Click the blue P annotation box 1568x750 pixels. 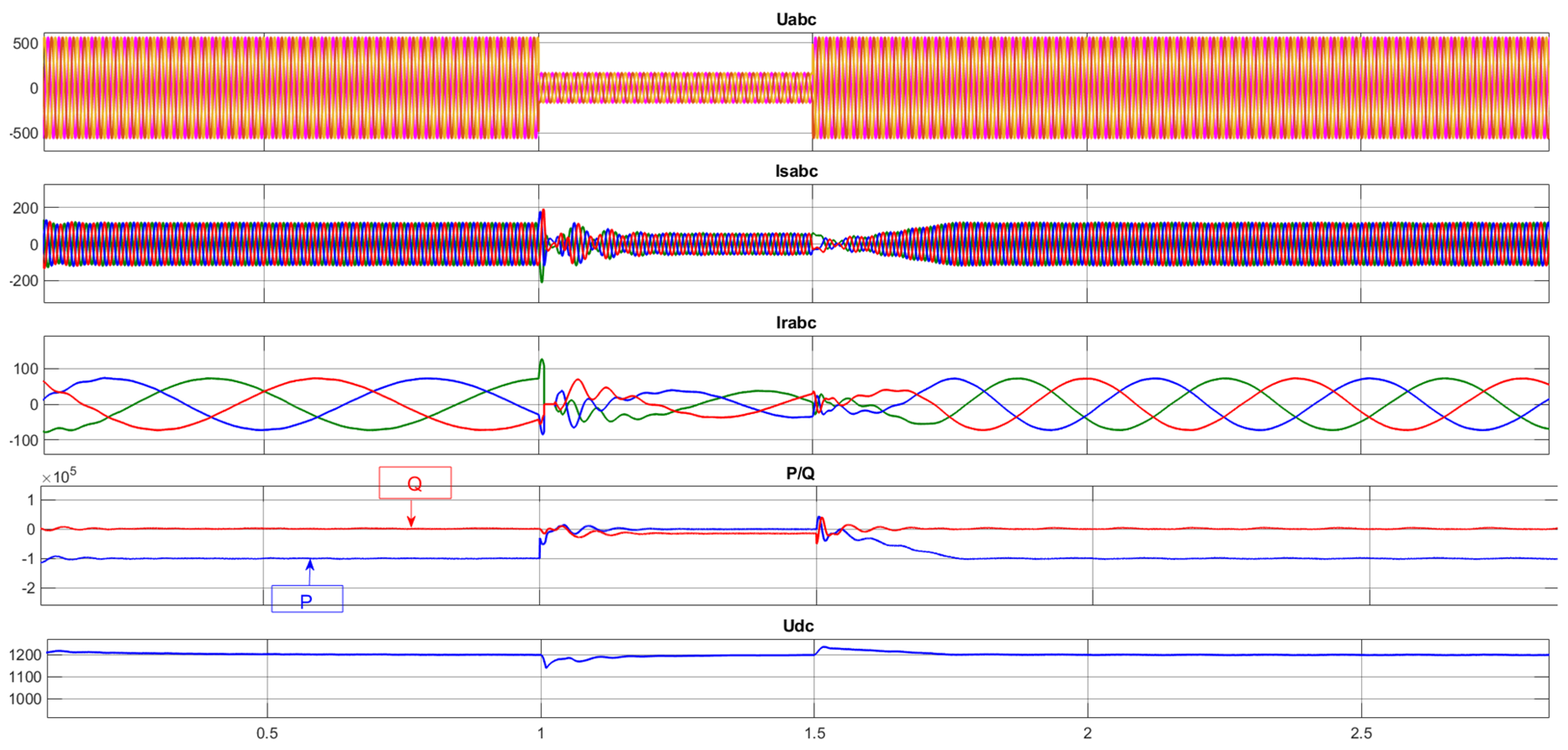point(307,599)
